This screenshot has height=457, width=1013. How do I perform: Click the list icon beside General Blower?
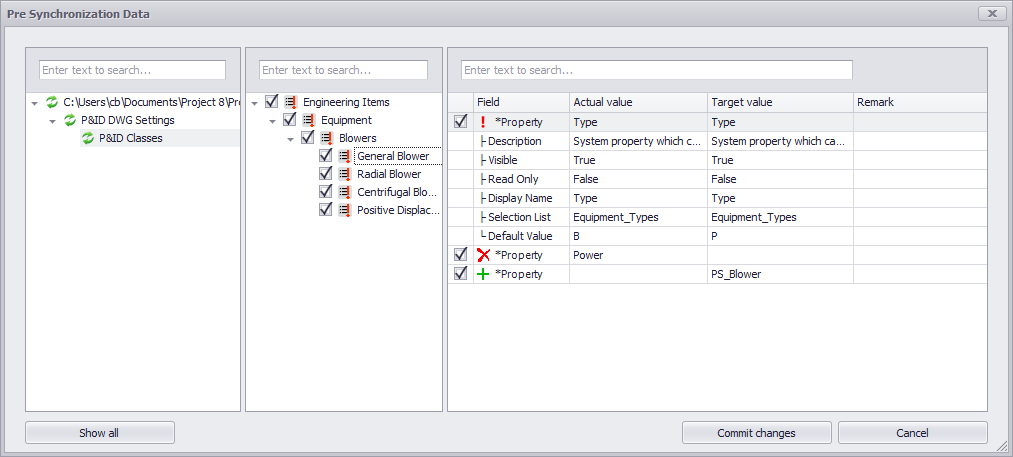(x=344, y=156)
